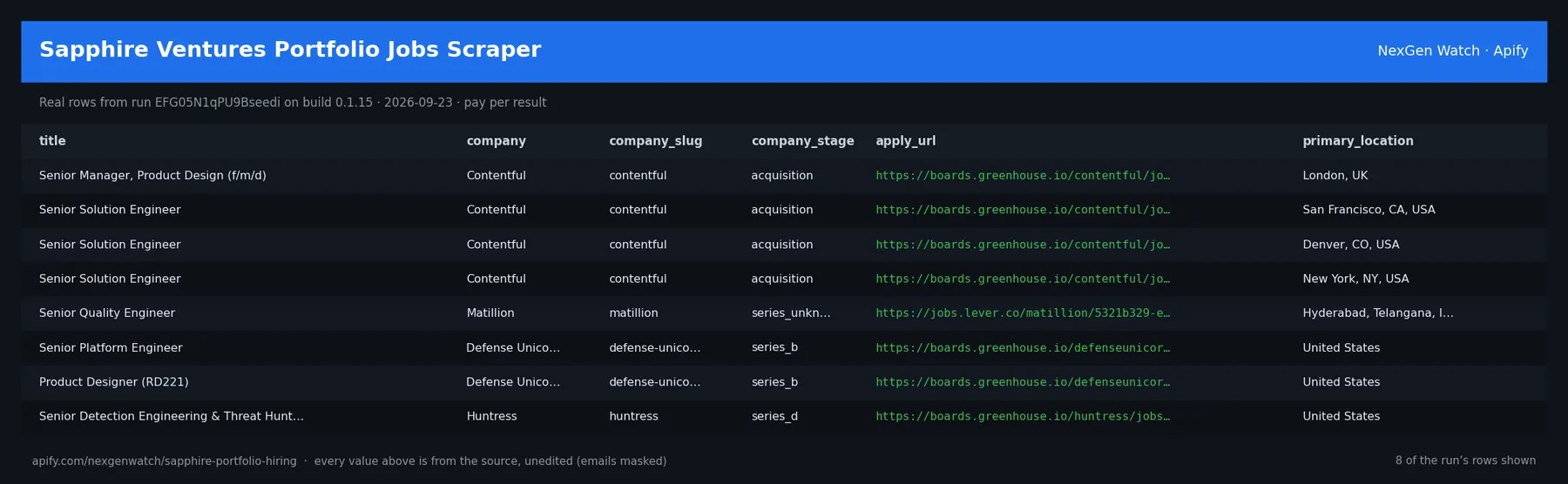
Task: Click company 'Defense Unico…' in Senior Platform Engineer row
Action: pyautogui.click(x=513, y=347)
